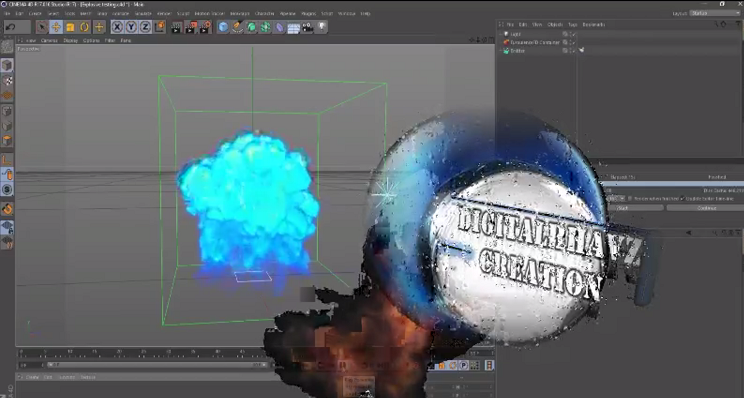Select the orange workplane grid icon
Screen dimensions: 744x398
[7, 95]
